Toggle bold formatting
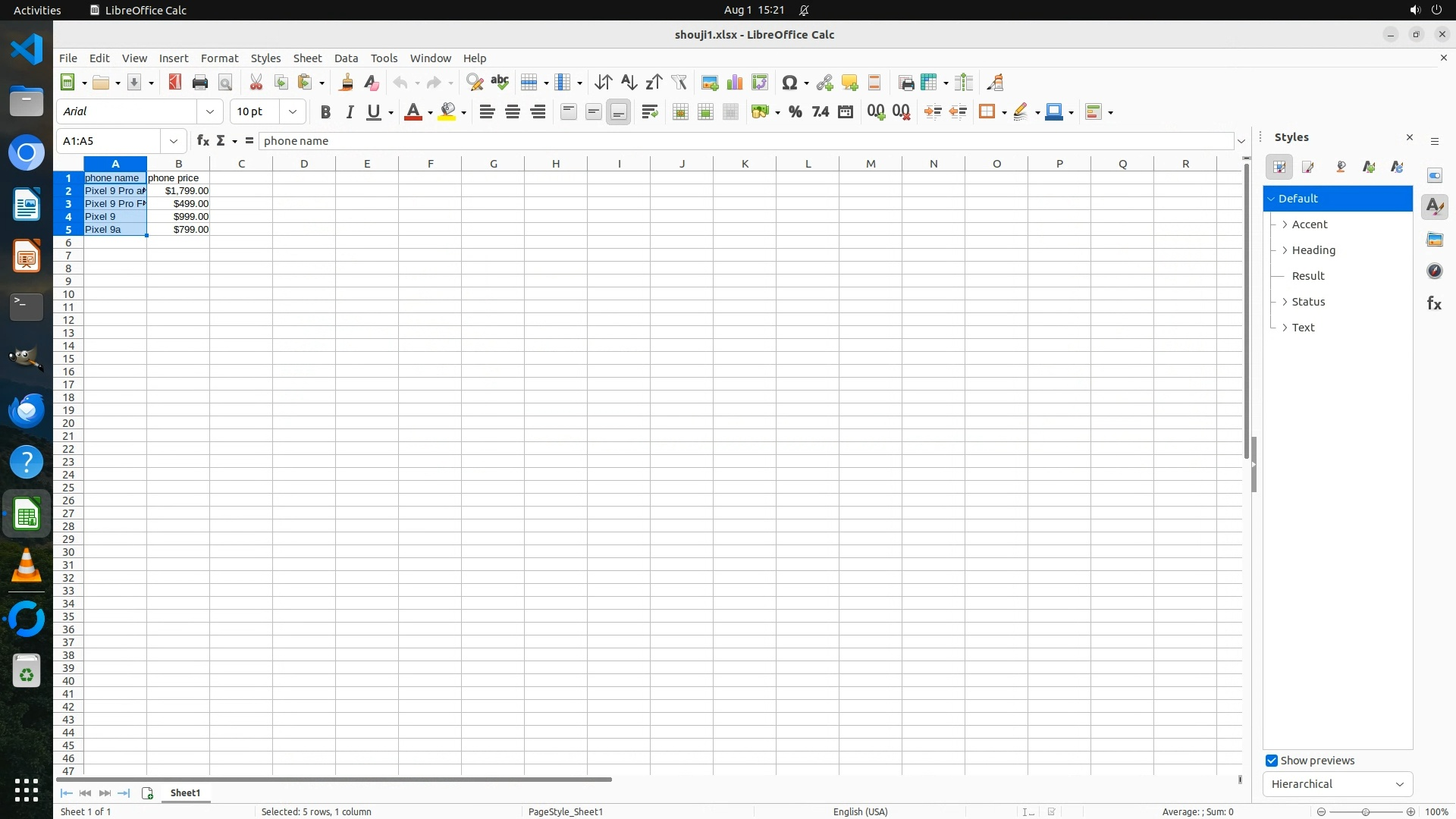The width and height of the screenshot is (1456, 819). point(325,112)
